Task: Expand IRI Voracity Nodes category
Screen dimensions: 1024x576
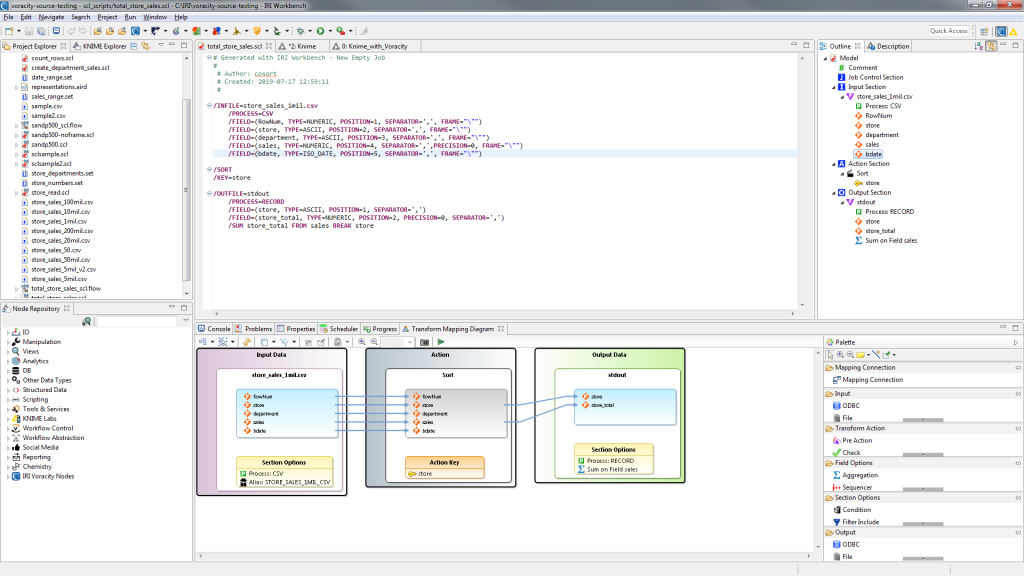Action: [8, 477]
